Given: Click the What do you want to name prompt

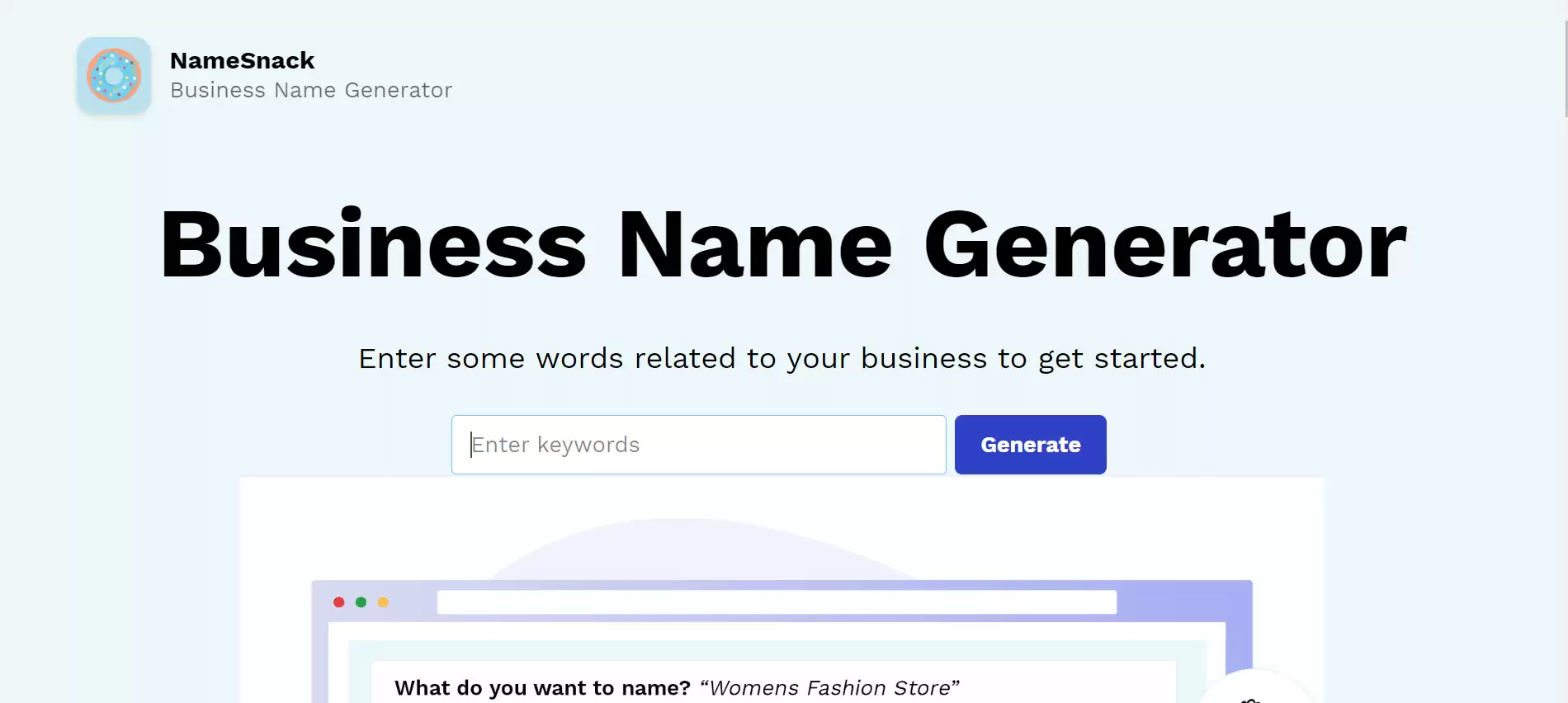Looking at the screenshot, I should coord(542,686).
